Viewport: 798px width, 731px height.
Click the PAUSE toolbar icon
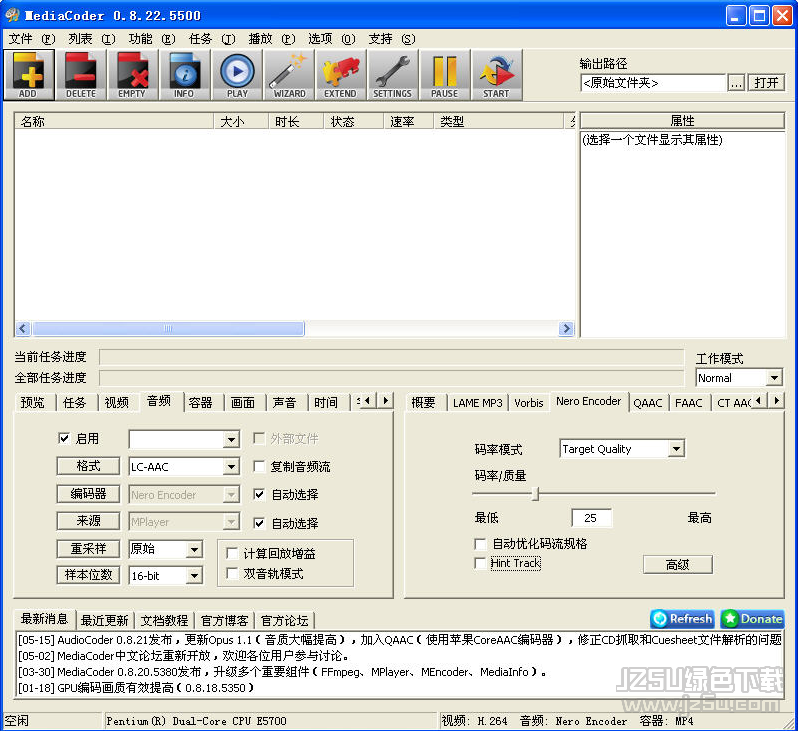[x=444, y=75]
